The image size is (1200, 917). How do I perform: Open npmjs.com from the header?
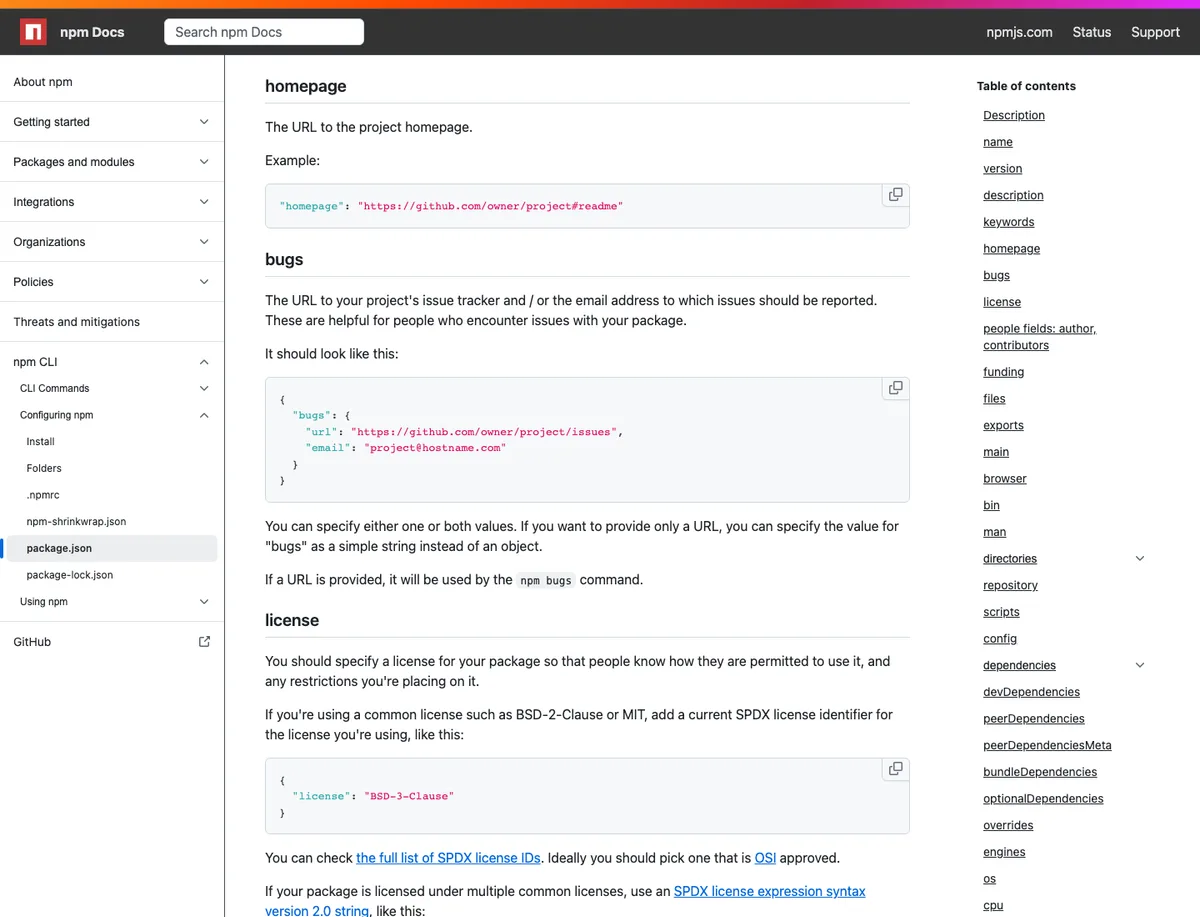click(x=1019, y=32)
